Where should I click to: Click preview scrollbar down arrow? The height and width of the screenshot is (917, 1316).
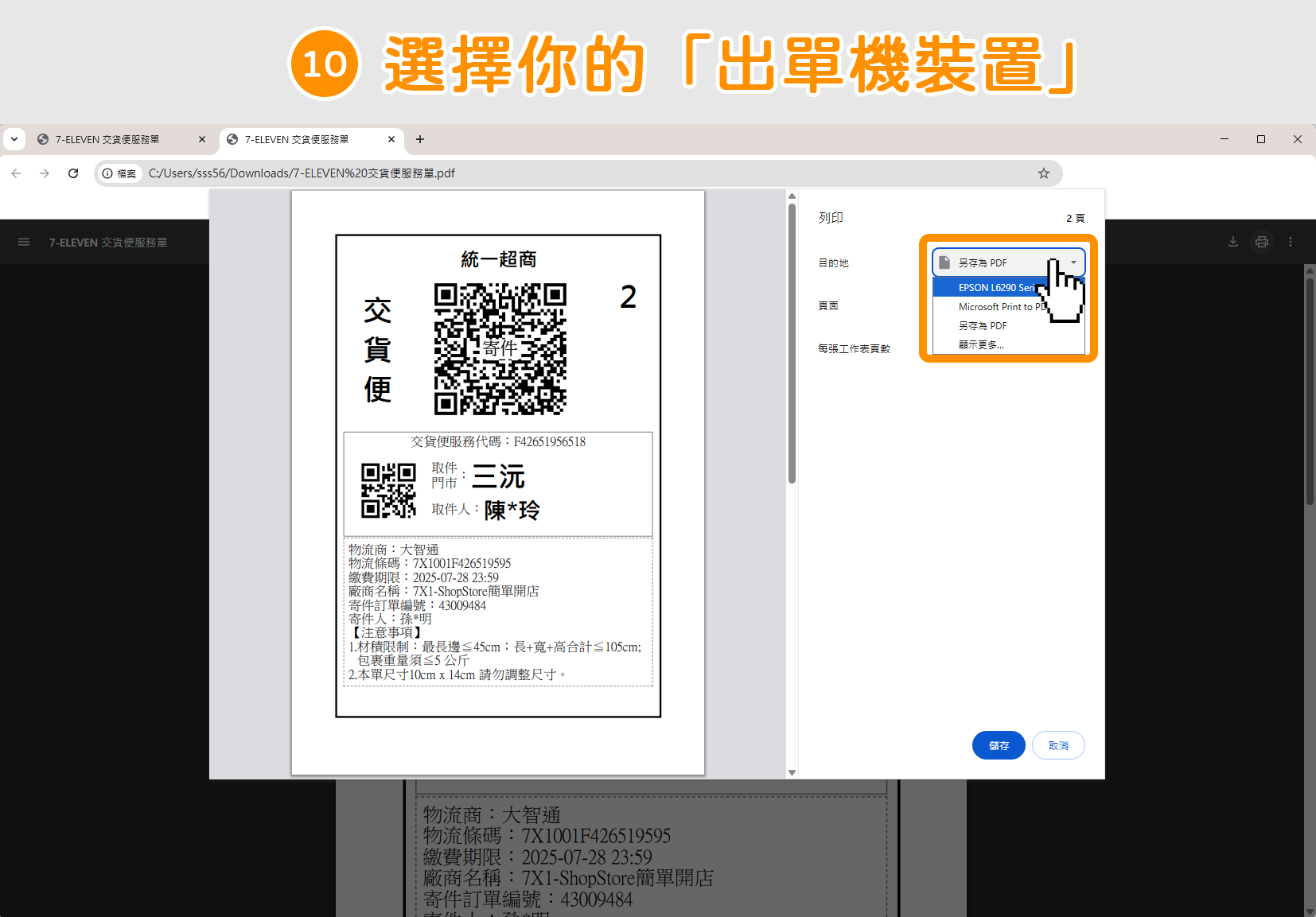pyautogui.click(x=792, y=772)
